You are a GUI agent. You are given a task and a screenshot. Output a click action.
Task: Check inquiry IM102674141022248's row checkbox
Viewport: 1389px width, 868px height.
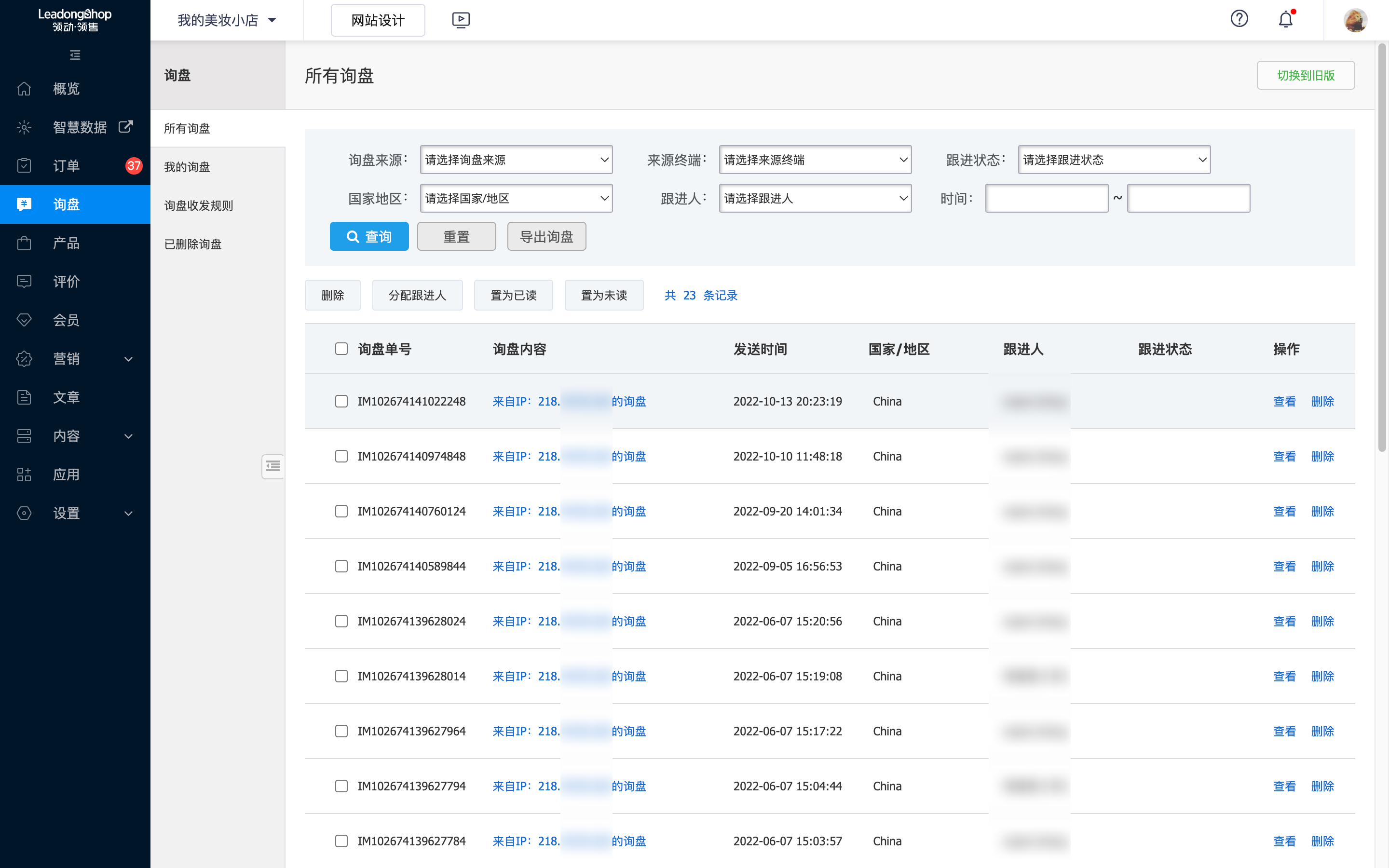click(341, 401)
